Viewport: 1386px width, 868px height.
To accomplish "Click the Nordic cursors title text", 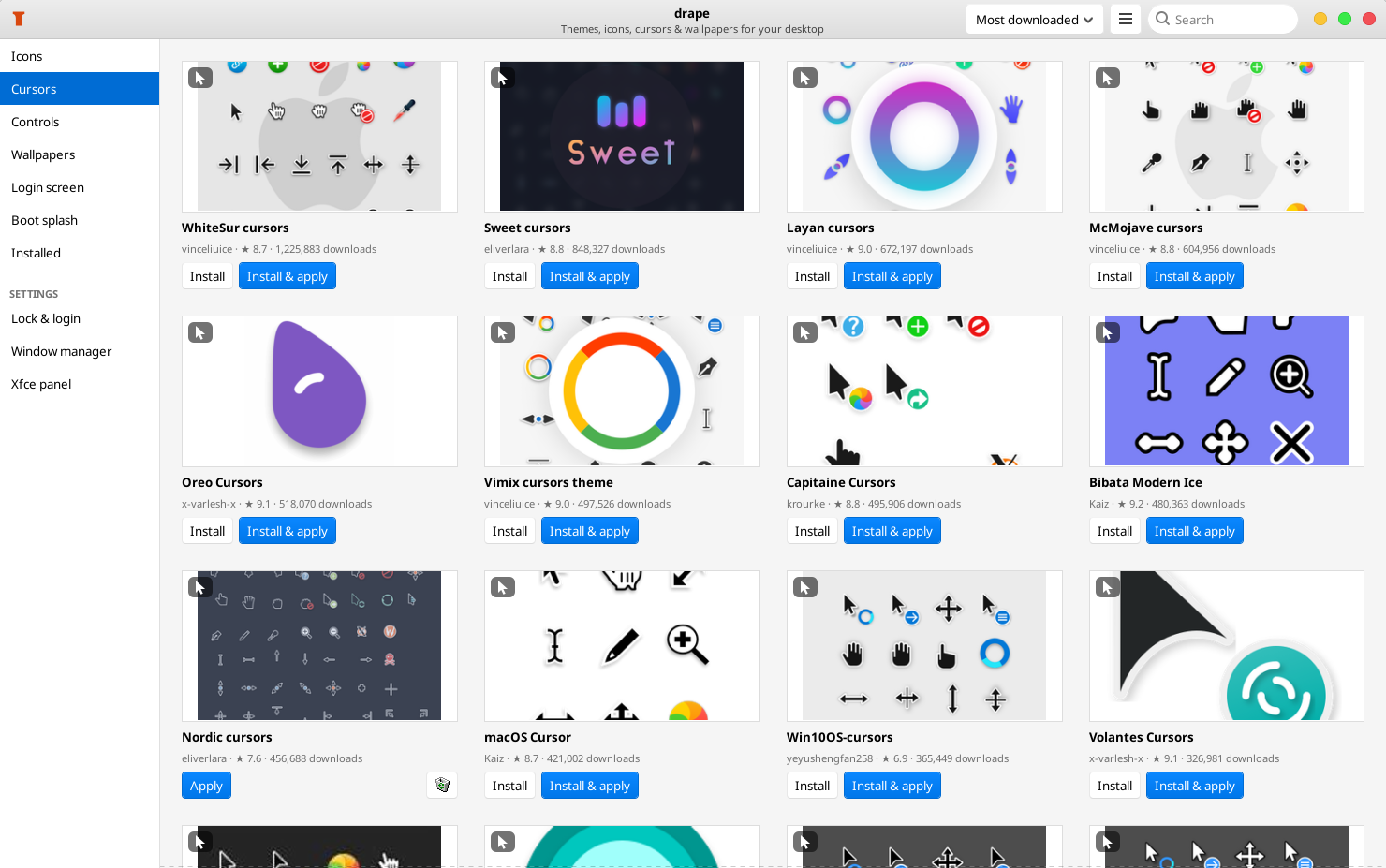I will click(x=227, y=737).
